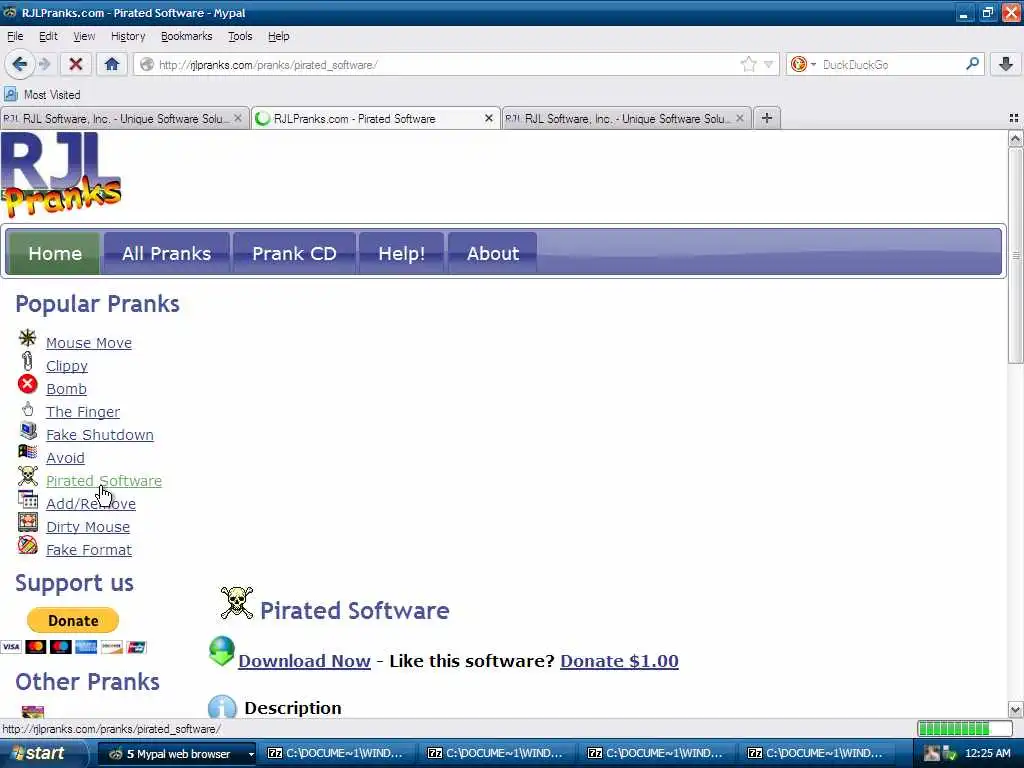Open the Pirated Software sidebar link
This screenshot has width=1024, height=768.
[104, 481]
